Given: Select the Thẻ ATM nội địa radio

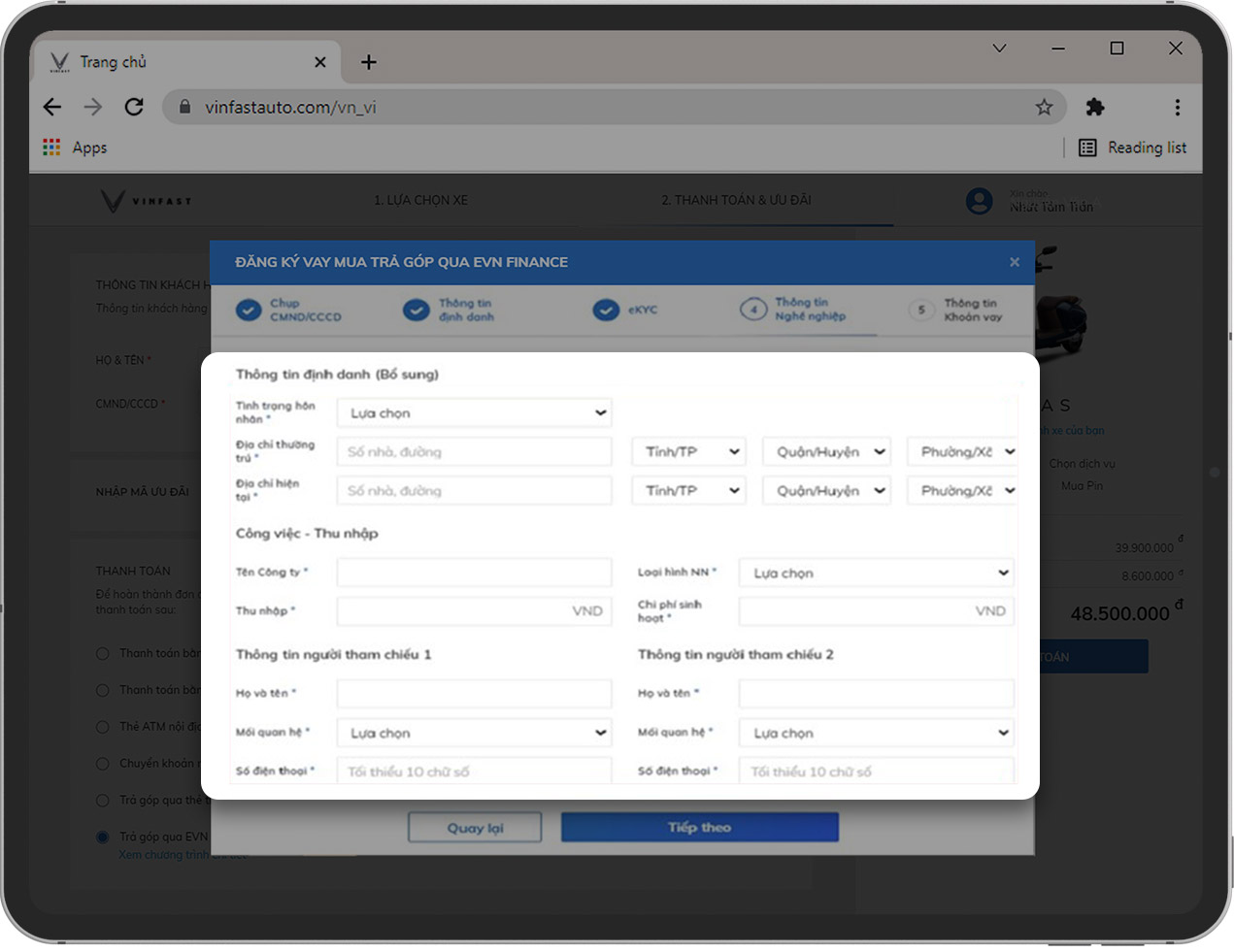Looking at the screenshot, I should pyautogui.click(x=103, y=727).
